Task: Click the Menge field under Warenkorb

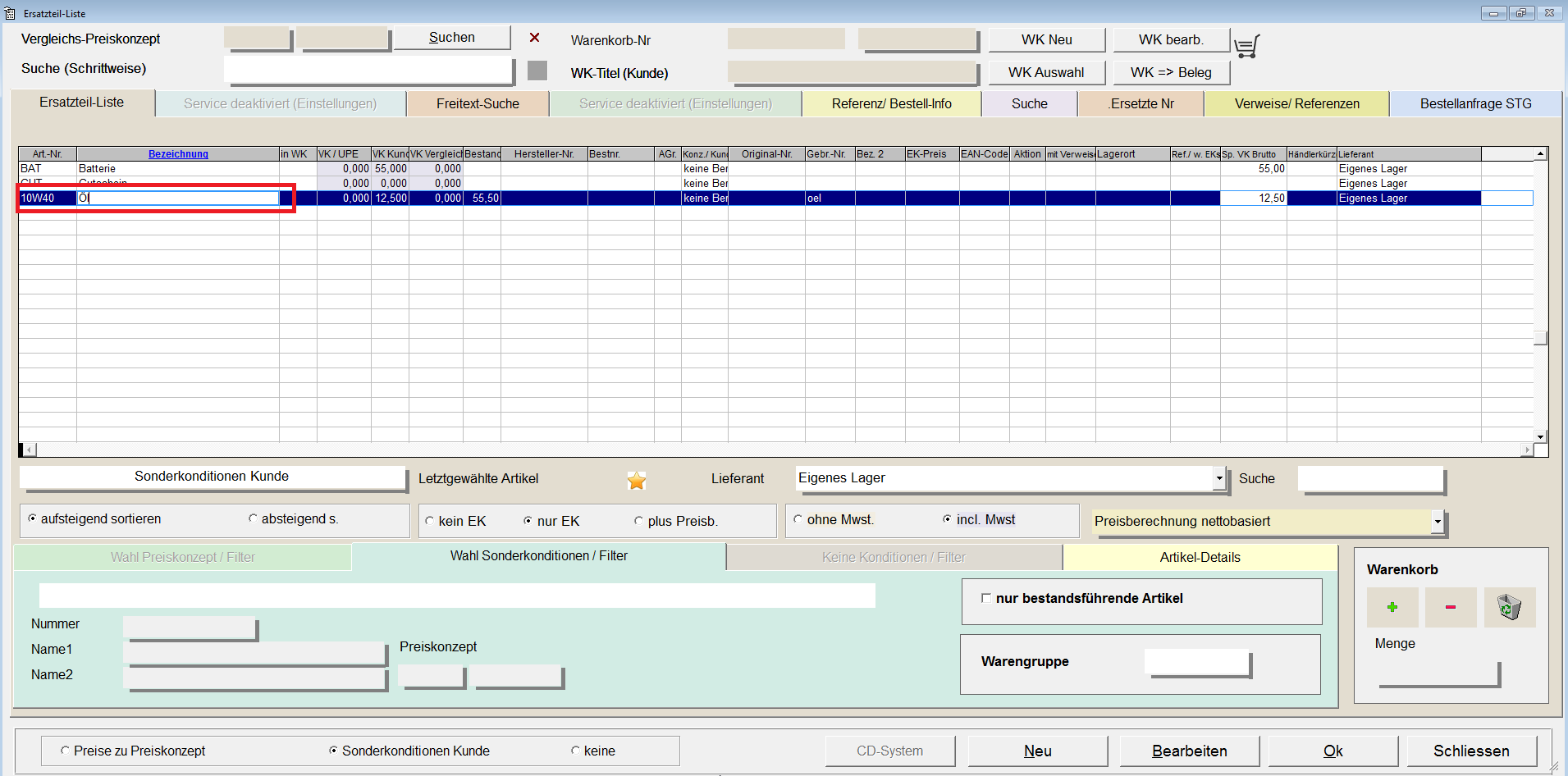Action: tap(1439, 673)
